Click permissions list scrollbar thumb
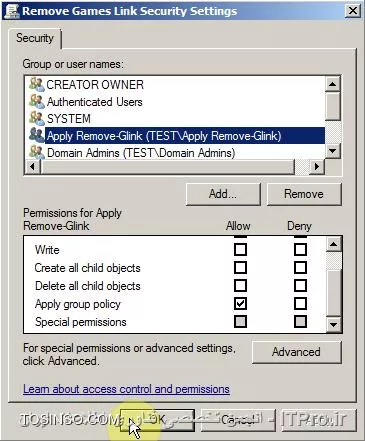The image size is (365, 441). [334, 292]
